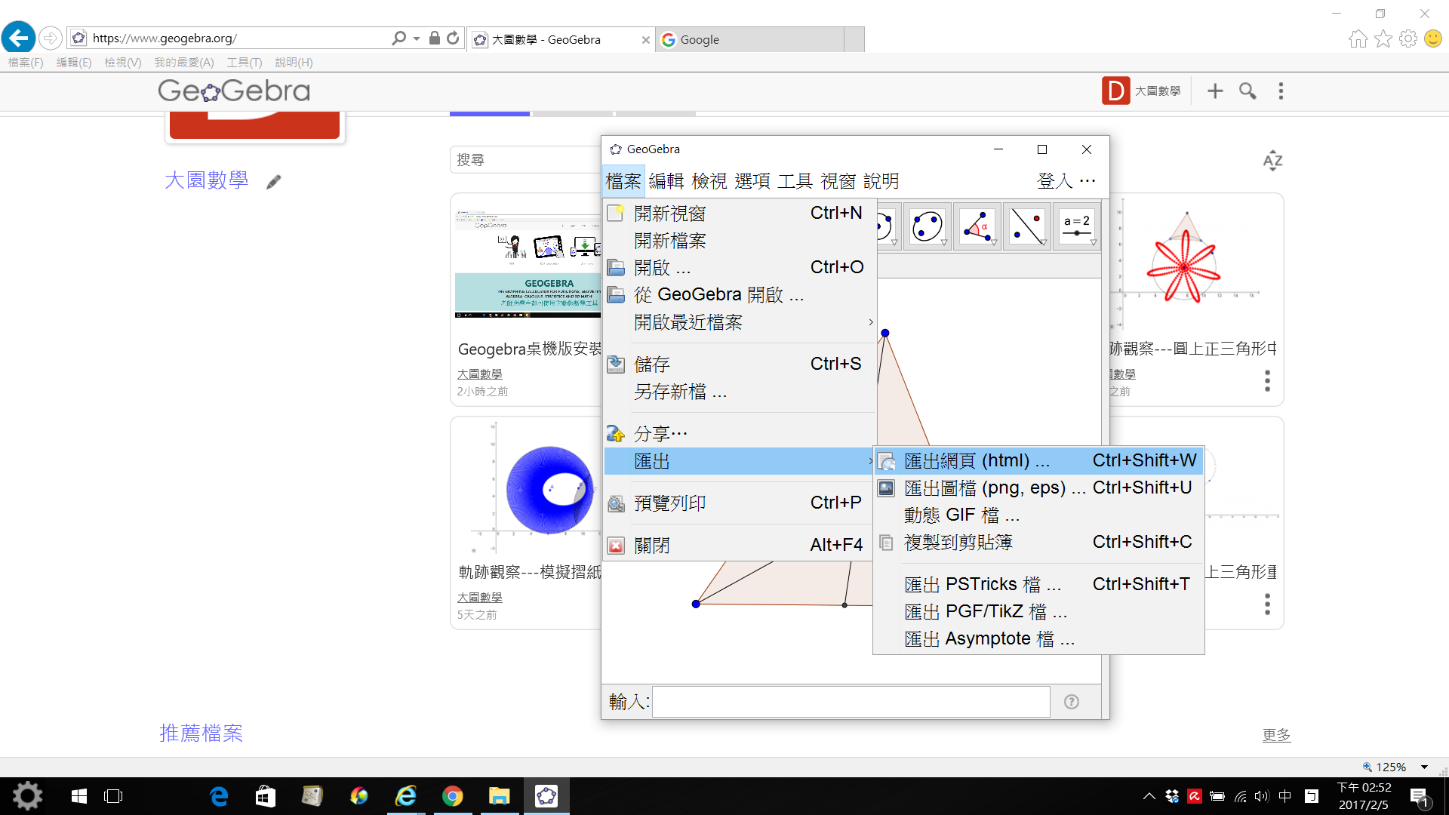Viewport: 1449px width, 815px height.
Task: Open the browser favorites star icon
Action: (x=1383, y=39)
